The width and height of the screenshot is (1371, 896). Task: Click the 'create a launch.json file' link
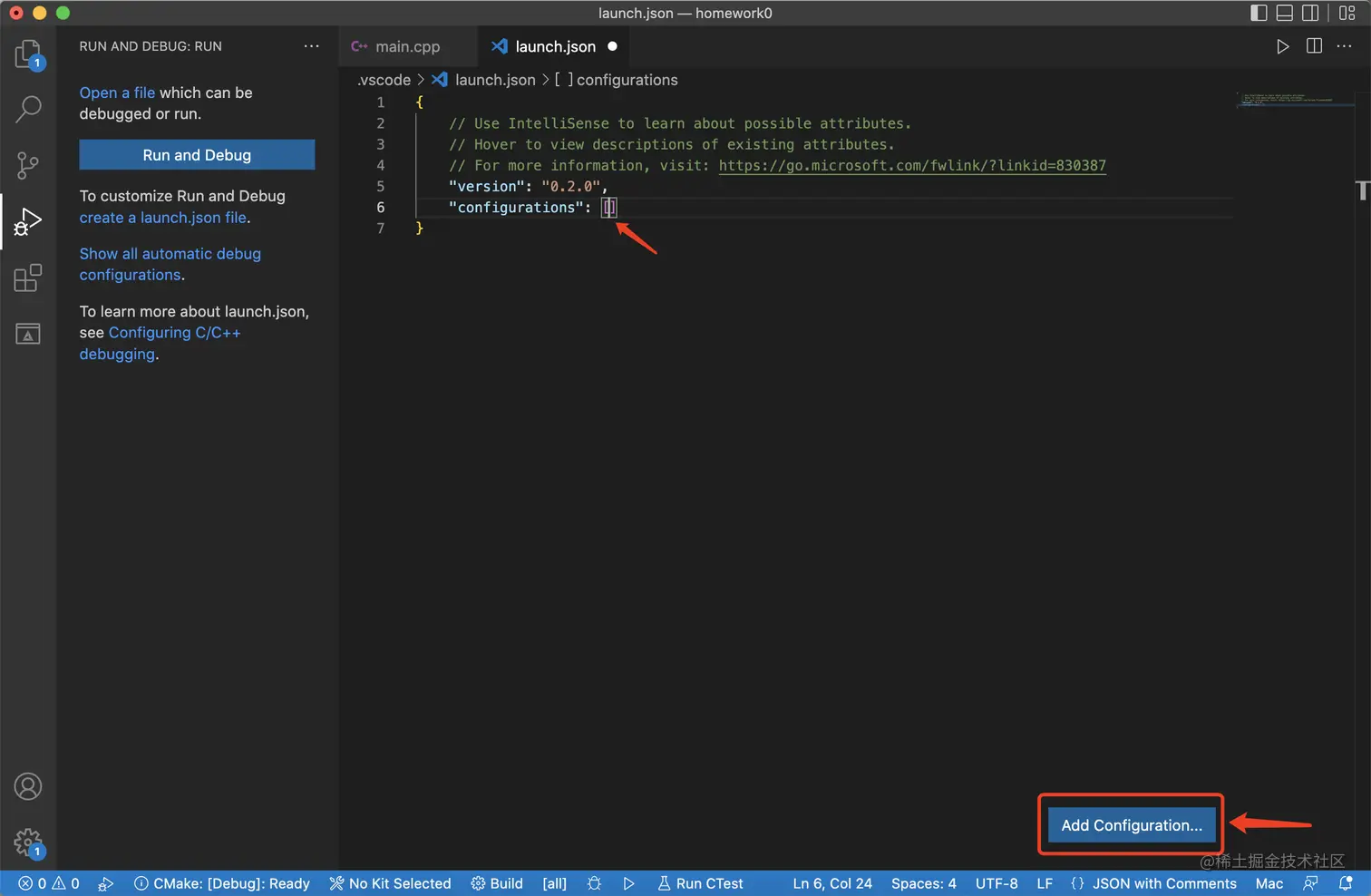(163, 218)
